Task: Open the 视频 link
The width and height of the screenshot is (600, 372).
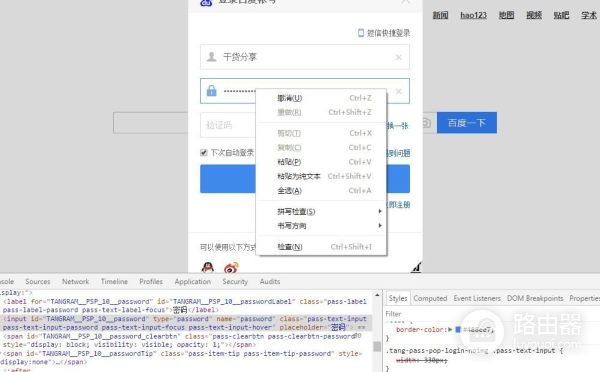Action: pos(534,15)
